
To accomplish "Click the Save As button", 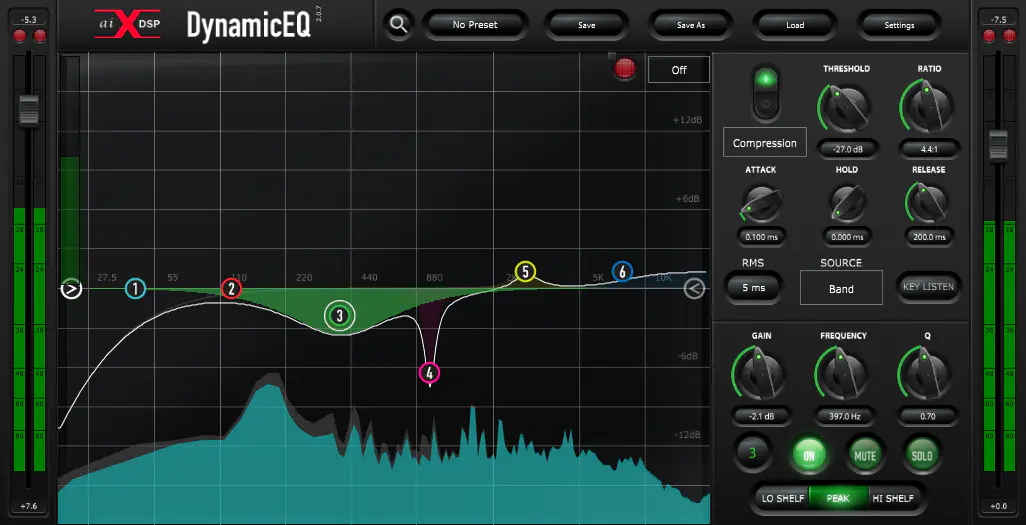I will (x=691, y=25).
